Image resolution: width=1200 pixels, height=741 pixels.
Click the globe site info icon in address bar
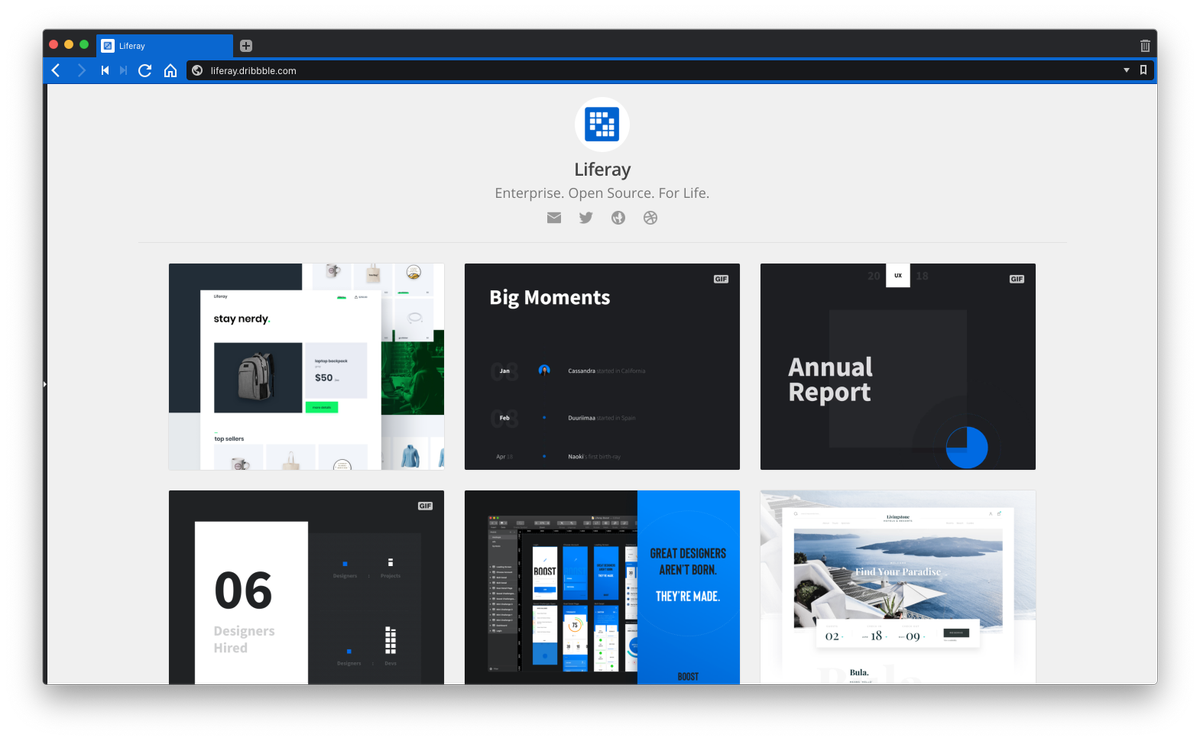tap(197, 70)
